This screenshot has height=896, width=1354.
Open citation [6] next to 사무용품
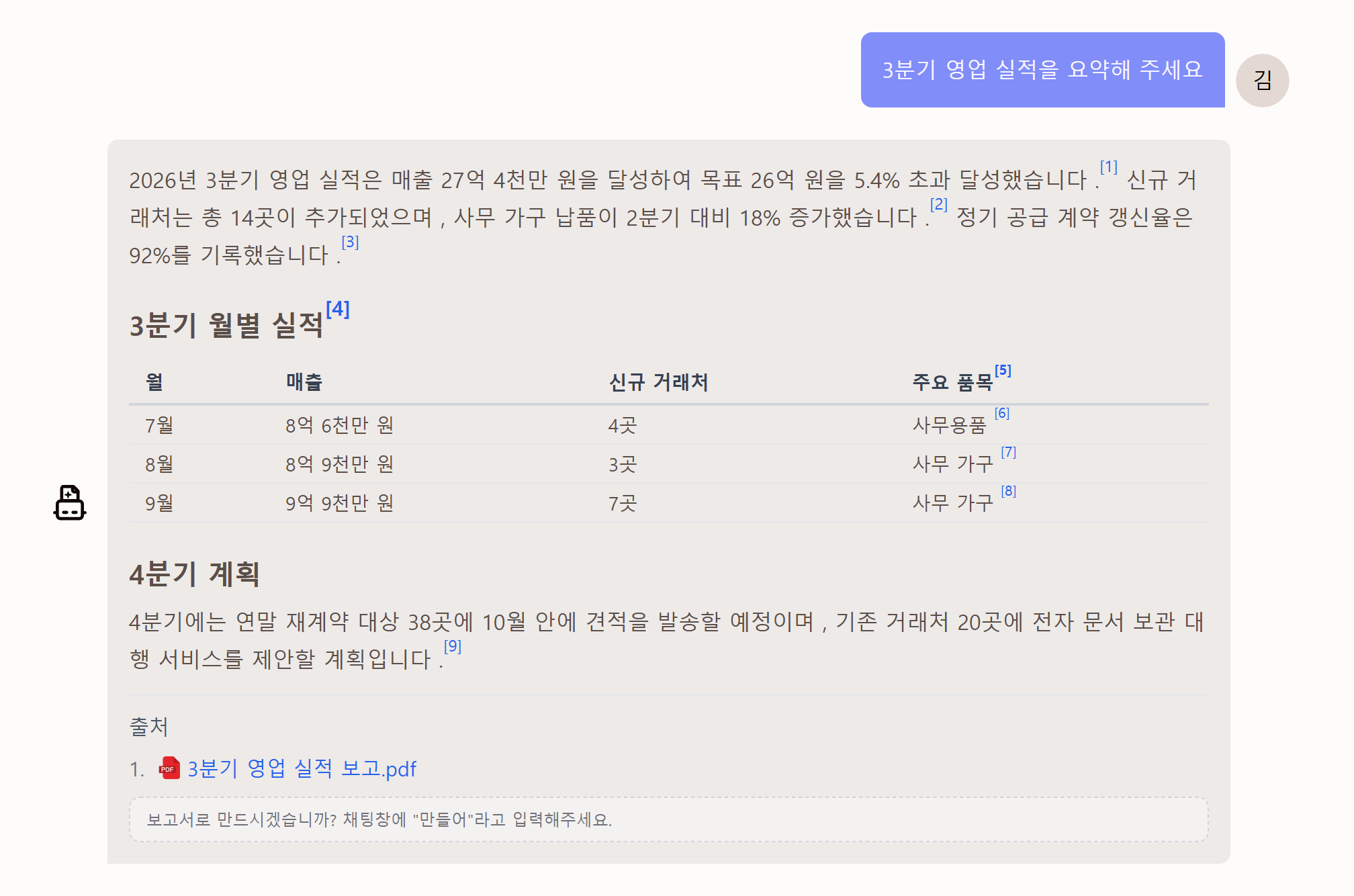(1002, 413)
